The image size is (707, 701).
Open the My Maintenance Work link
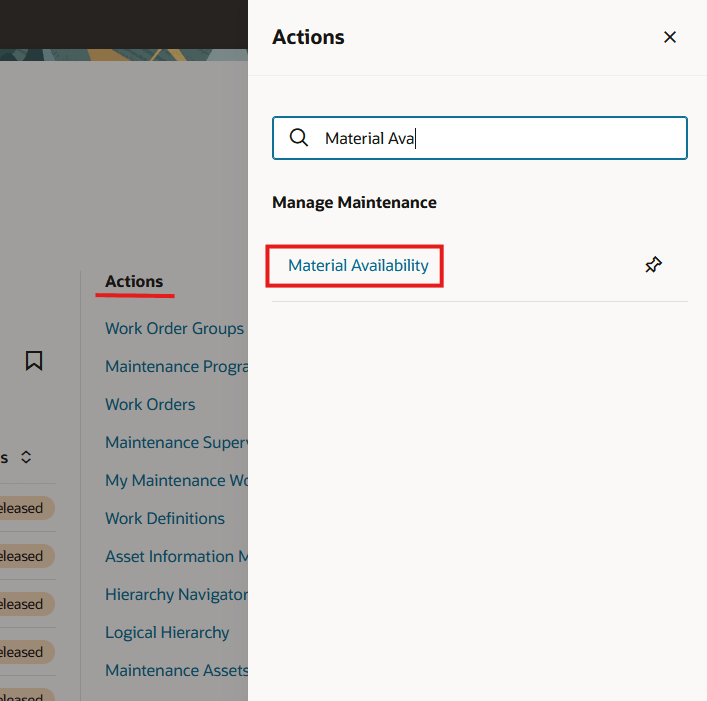(x=176, y=481)
